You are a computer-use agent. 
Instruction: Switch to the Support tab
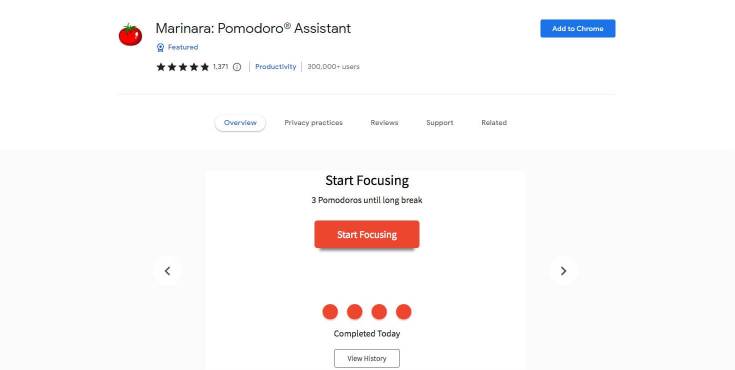[440, 123]
